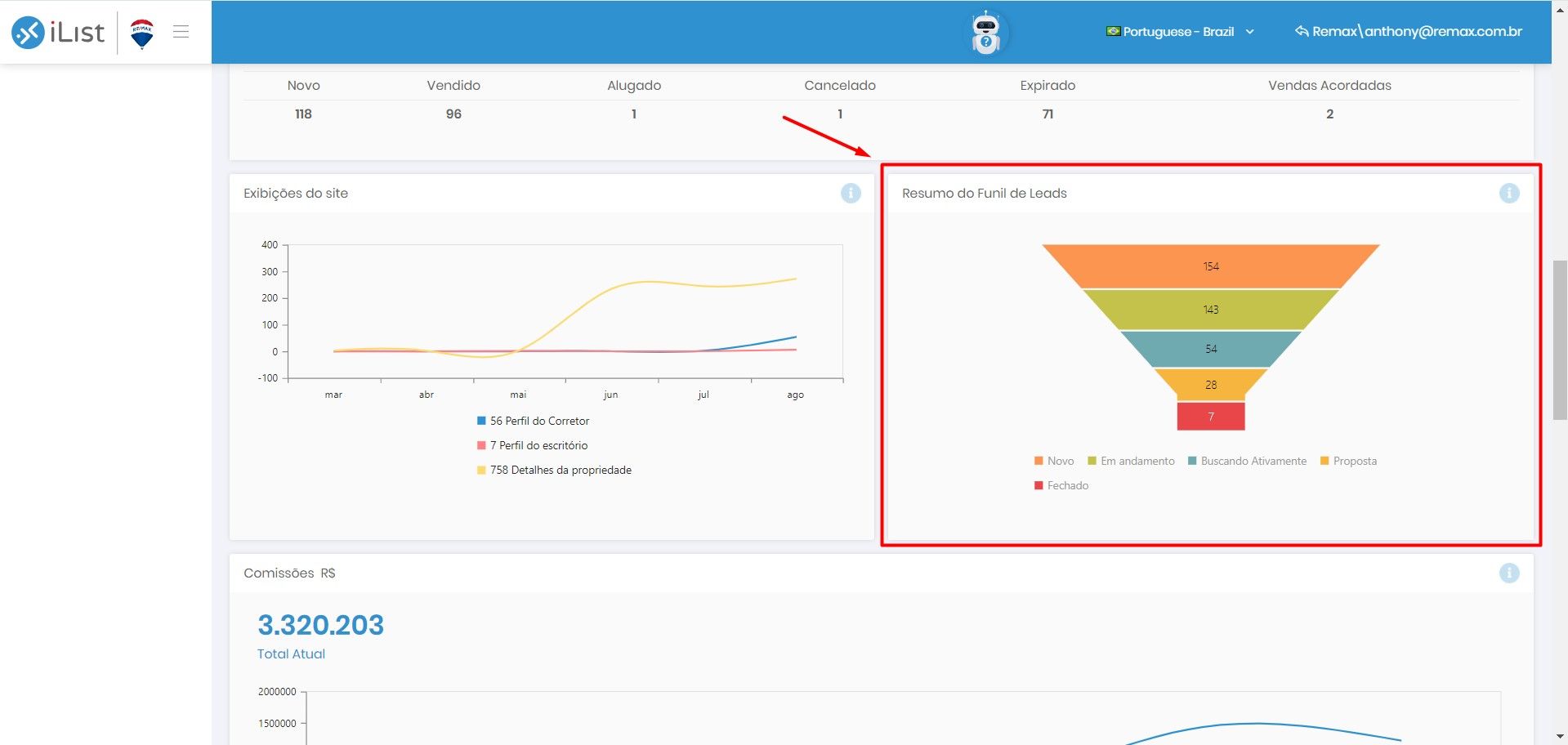The height and width of the screenshot is (745, 1568).
Task: Open the hamburger menu icon
Action: pyautogui.click(x=181, y=32)
